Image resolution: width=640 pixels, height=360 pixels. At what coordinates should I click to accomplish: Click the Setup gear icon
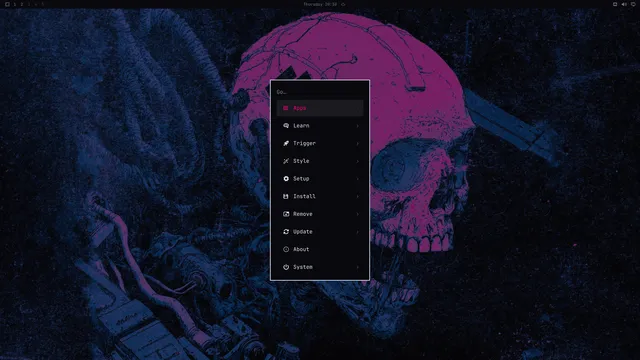pos(286,179)
